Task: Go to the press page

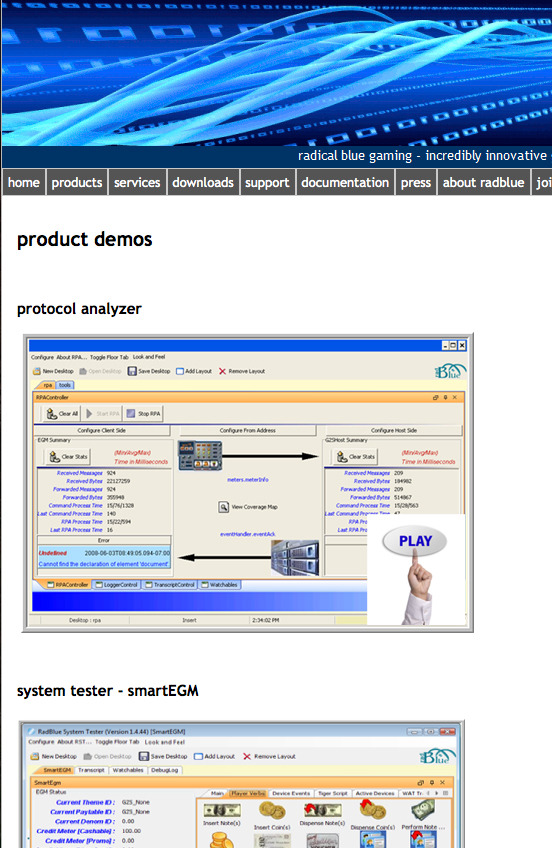Action: (x=416, y=183)
